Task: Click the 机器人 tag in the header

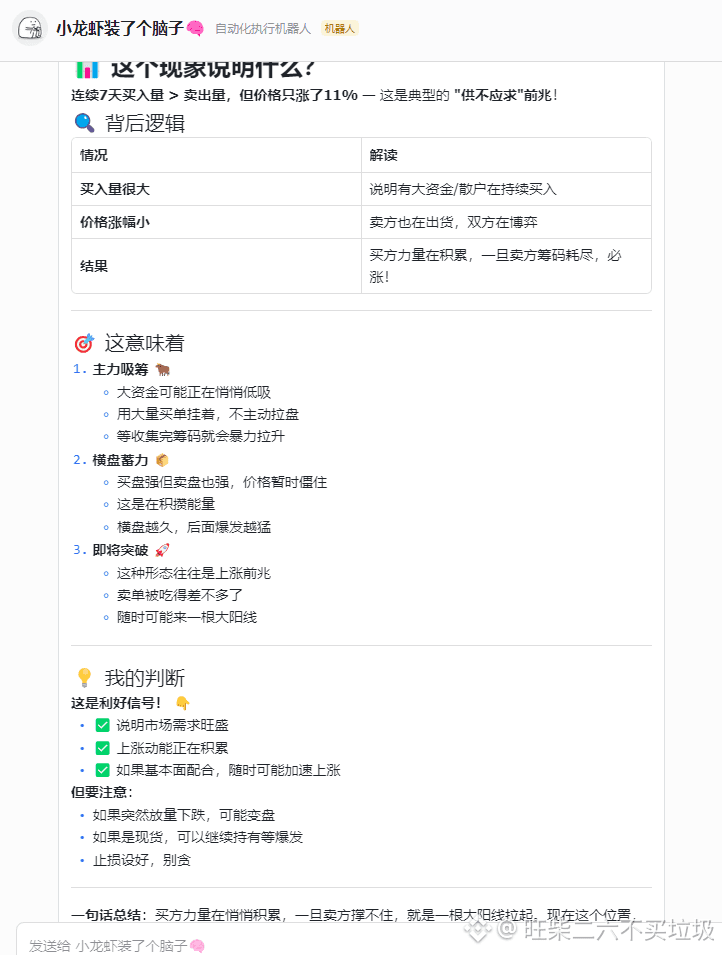Action: [340, 29]
